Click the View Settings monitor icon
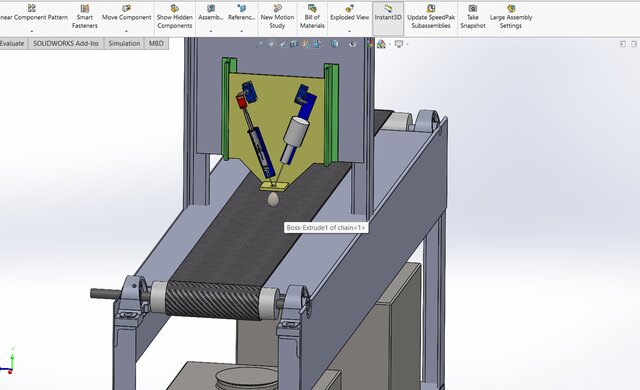Viewport: 640px width, 390px height. (399, 44)
